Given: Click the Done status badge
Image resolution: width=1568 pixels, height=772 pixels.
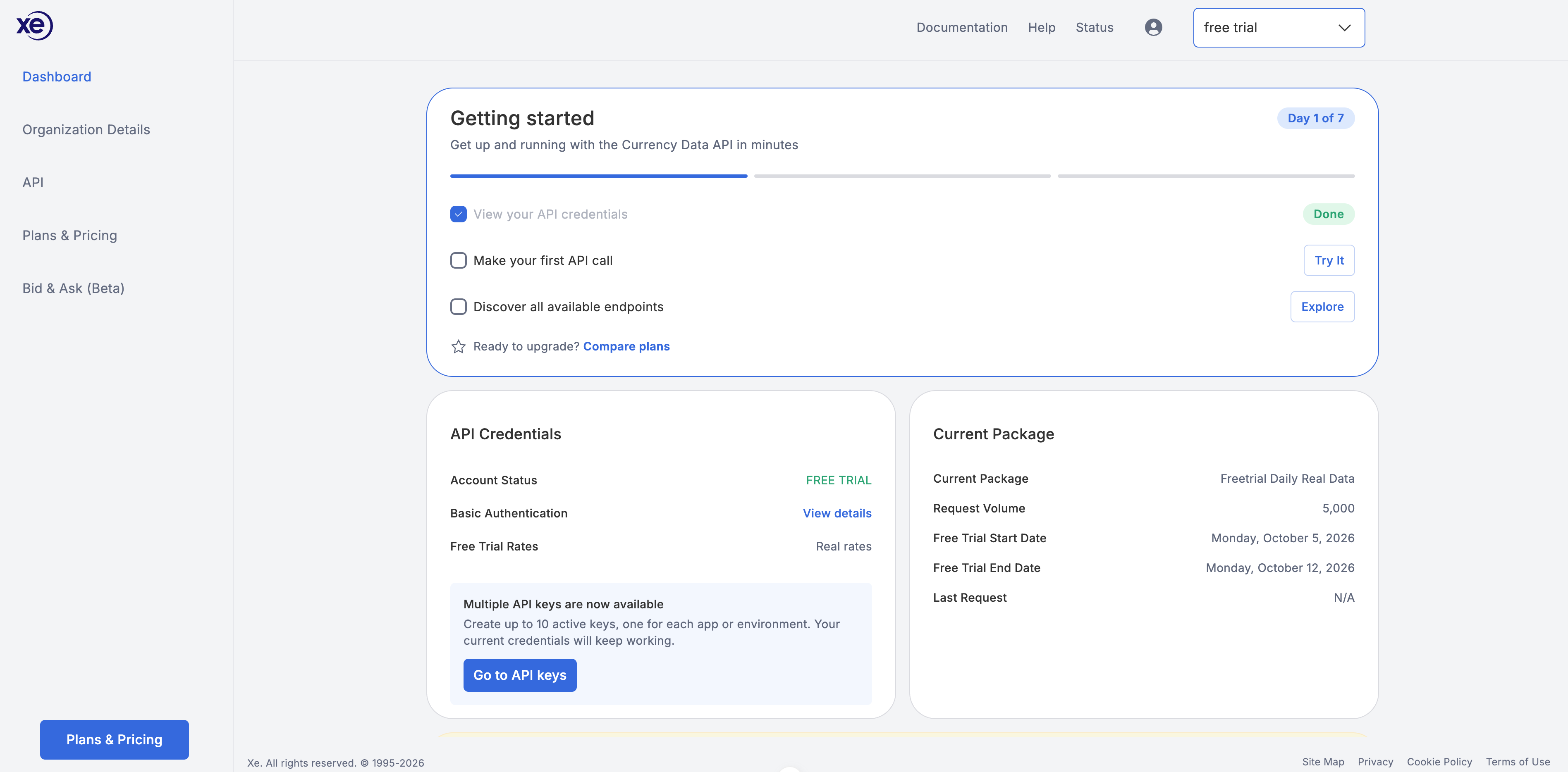Looking at the screenshot, I should click(x=1328, y=214).
